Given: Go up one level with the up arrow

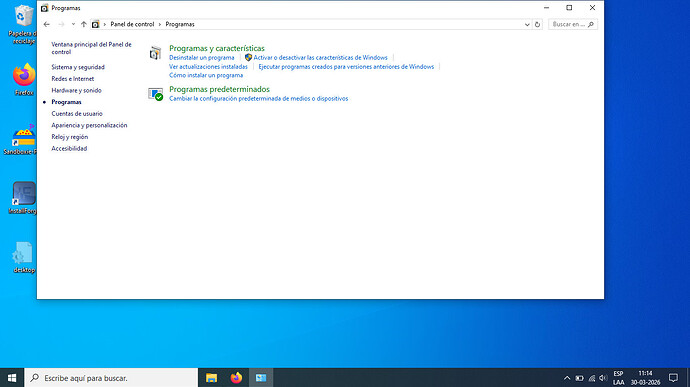Looking at the screenshot, I should pyautogui.click(x=84, y=24).
